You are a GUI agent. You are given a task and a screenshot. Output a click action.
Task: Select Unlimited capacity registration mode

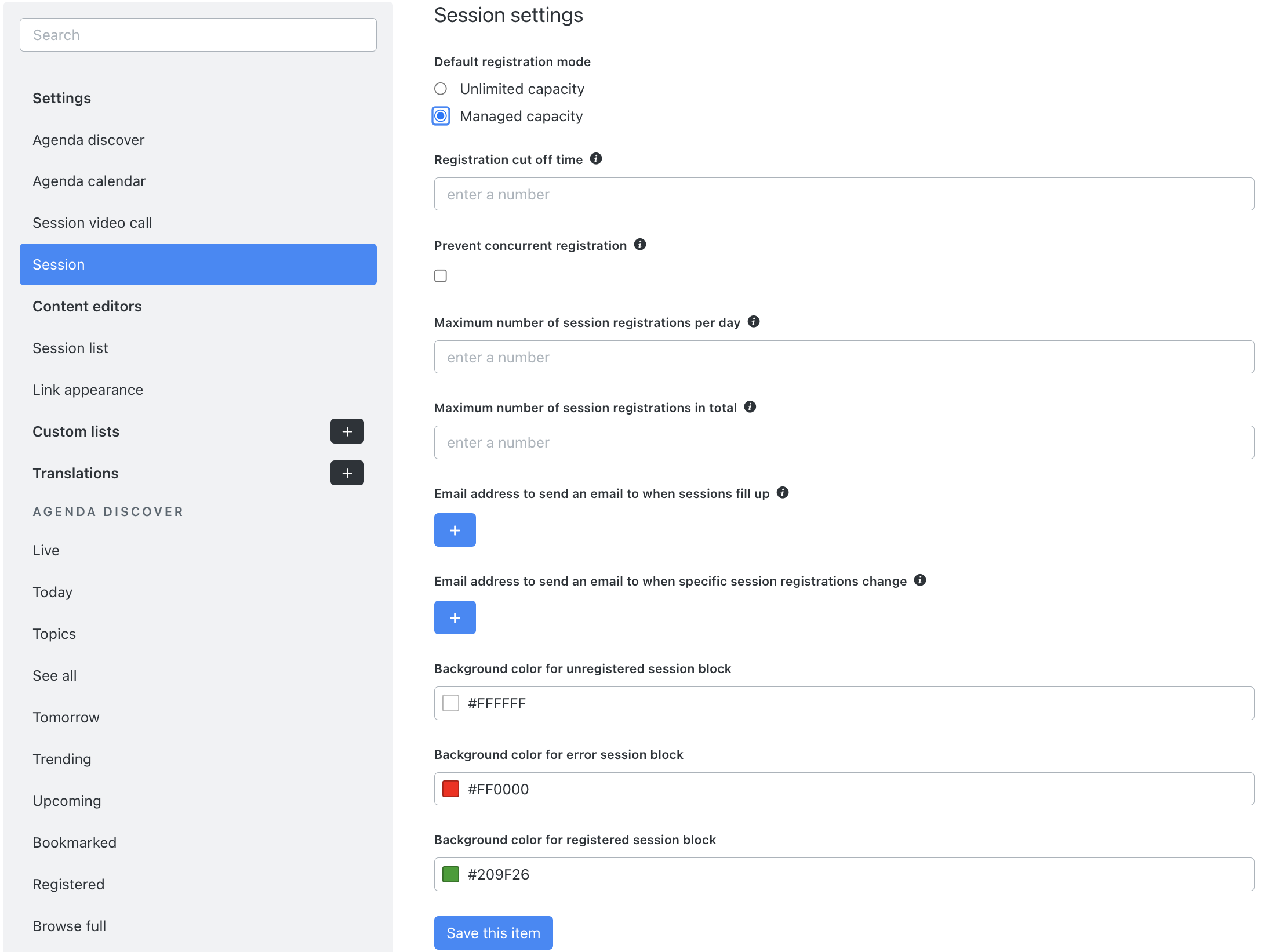tap(441, 89)
